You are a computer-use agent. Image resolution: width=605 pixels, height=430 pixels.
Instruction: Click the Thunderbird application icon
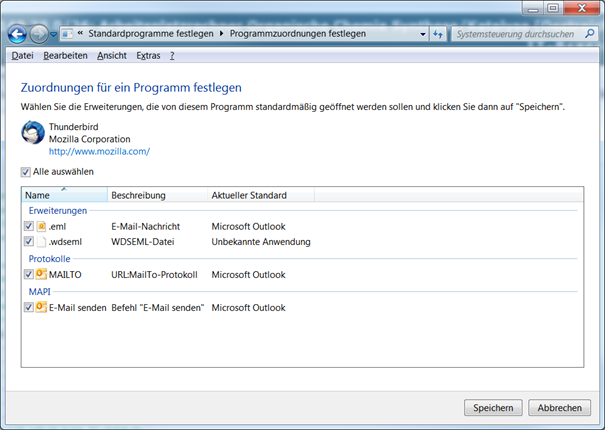click(x=33, y=133)
